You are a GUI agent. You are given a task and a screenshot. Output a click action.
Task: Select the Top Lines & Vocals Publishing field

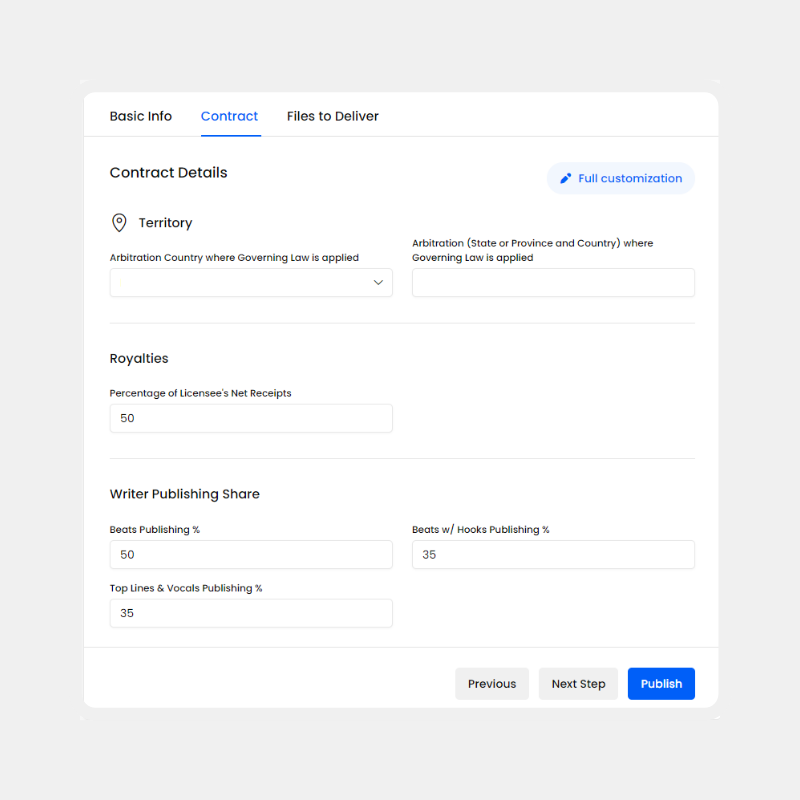point(250,613)
